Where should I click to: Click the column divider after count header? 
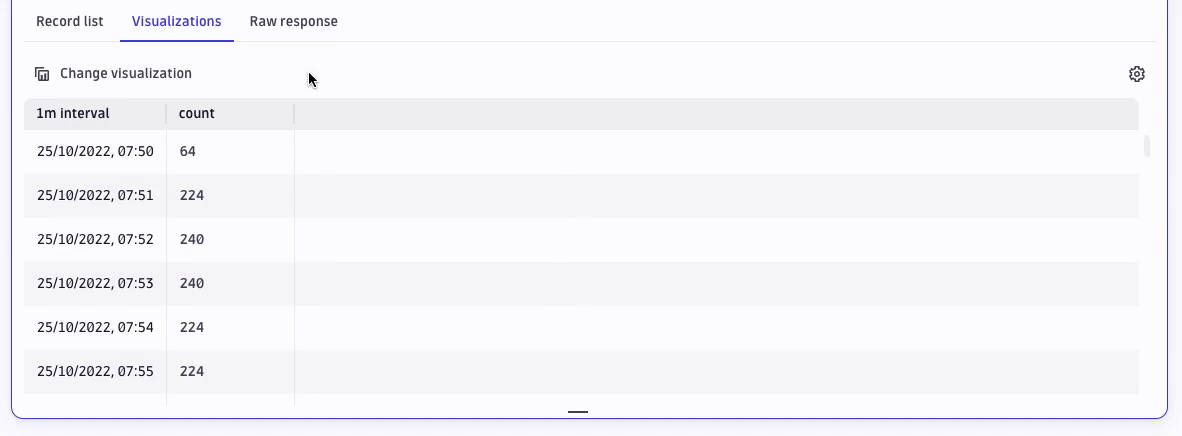(294, 113)
